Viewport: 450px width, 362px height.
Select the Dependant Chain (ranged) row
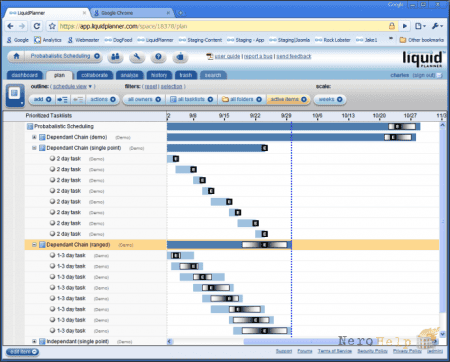click(232, 245)
